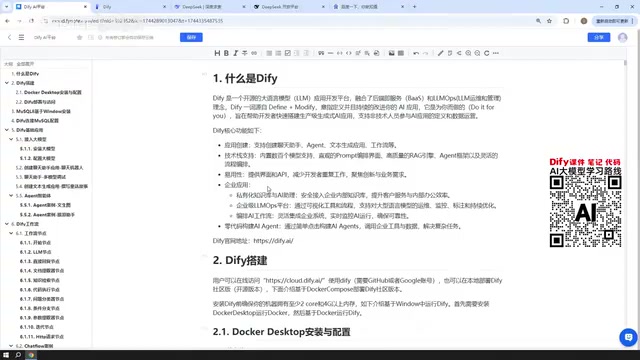This screenshot has width=640, height=360.
Task: Switch to the 百度一下 browser tab
Action: (369, 7)
